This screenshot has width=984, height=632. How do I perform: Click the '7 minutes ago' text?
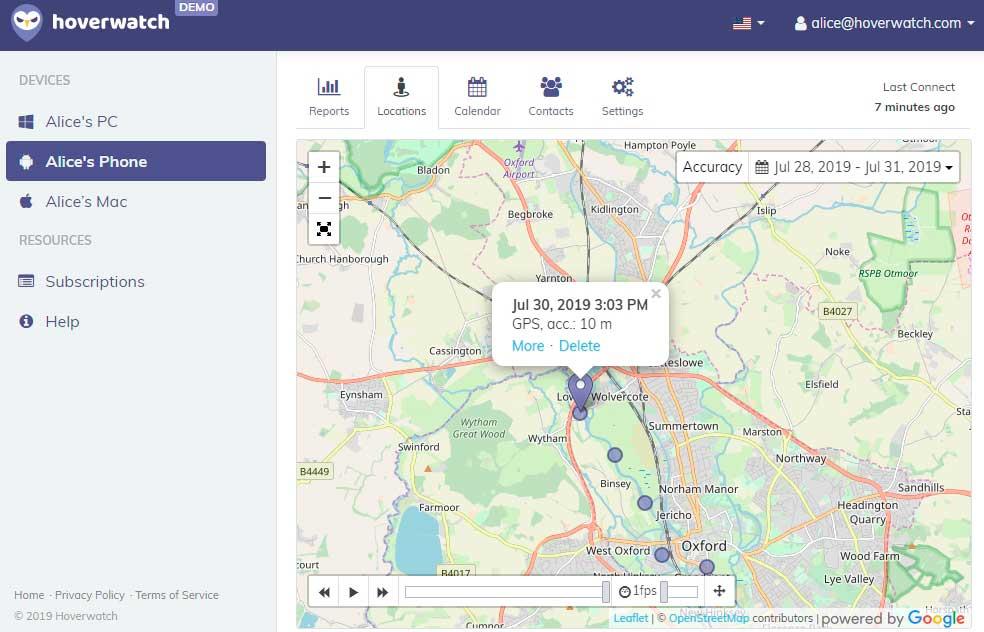tap(914, 107)
